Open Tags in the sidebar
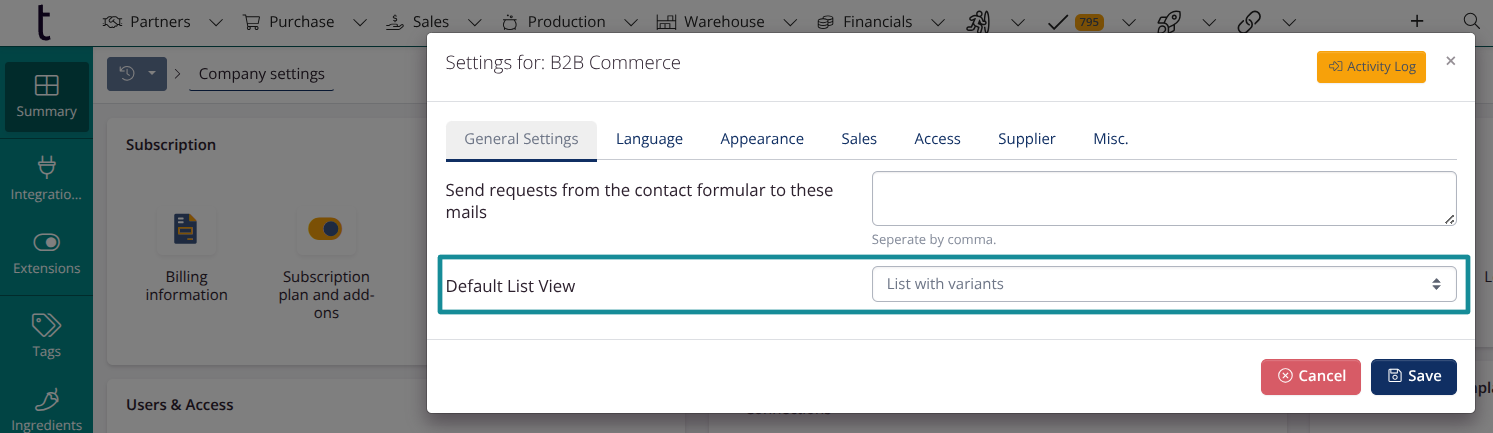 (46, 335)
